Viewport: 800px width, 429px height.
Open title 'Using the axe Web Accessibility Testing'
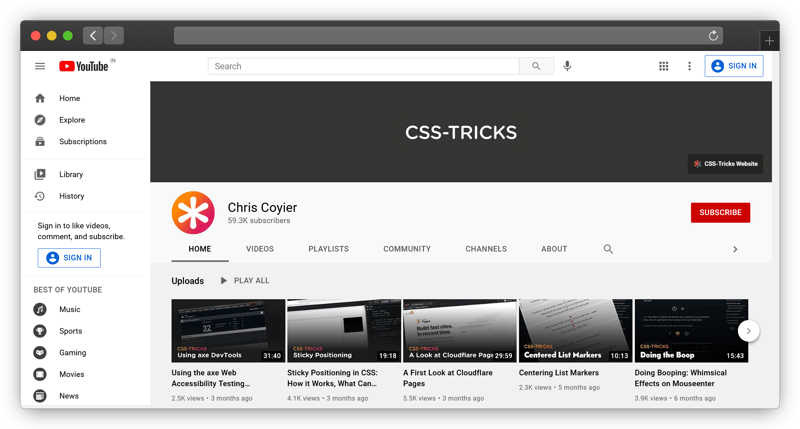point(211,378)
